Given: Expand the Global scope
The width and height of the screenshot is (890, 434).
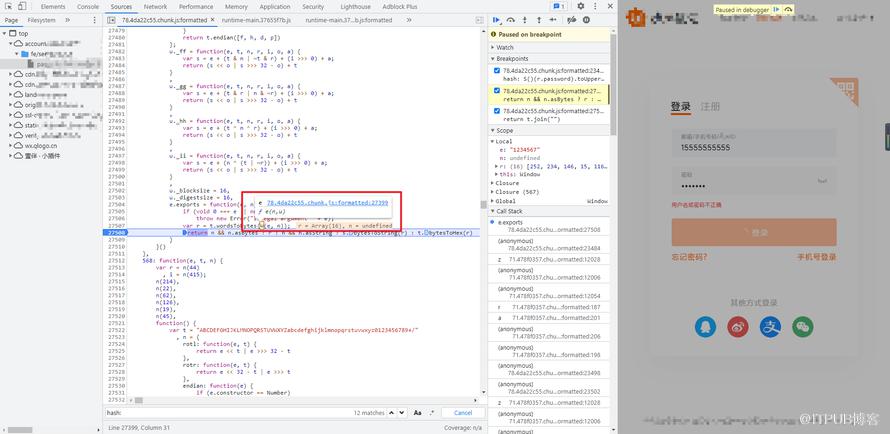Looking at the screenshot, I should point(493,201).
